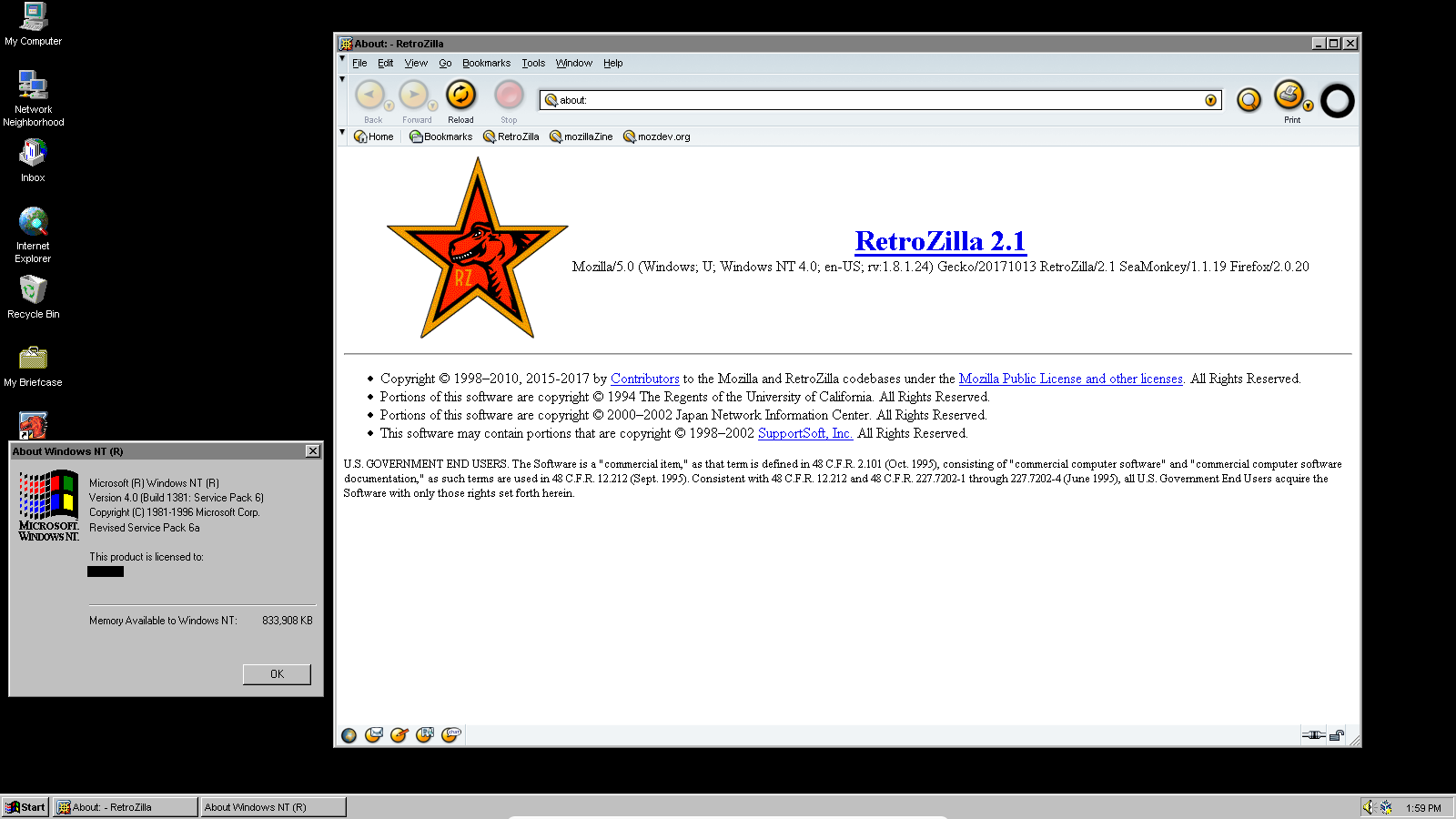Open the Bookmarks menu in menu bar
The height and width of the screenshot is (819, 1456).
click(486, 64)
